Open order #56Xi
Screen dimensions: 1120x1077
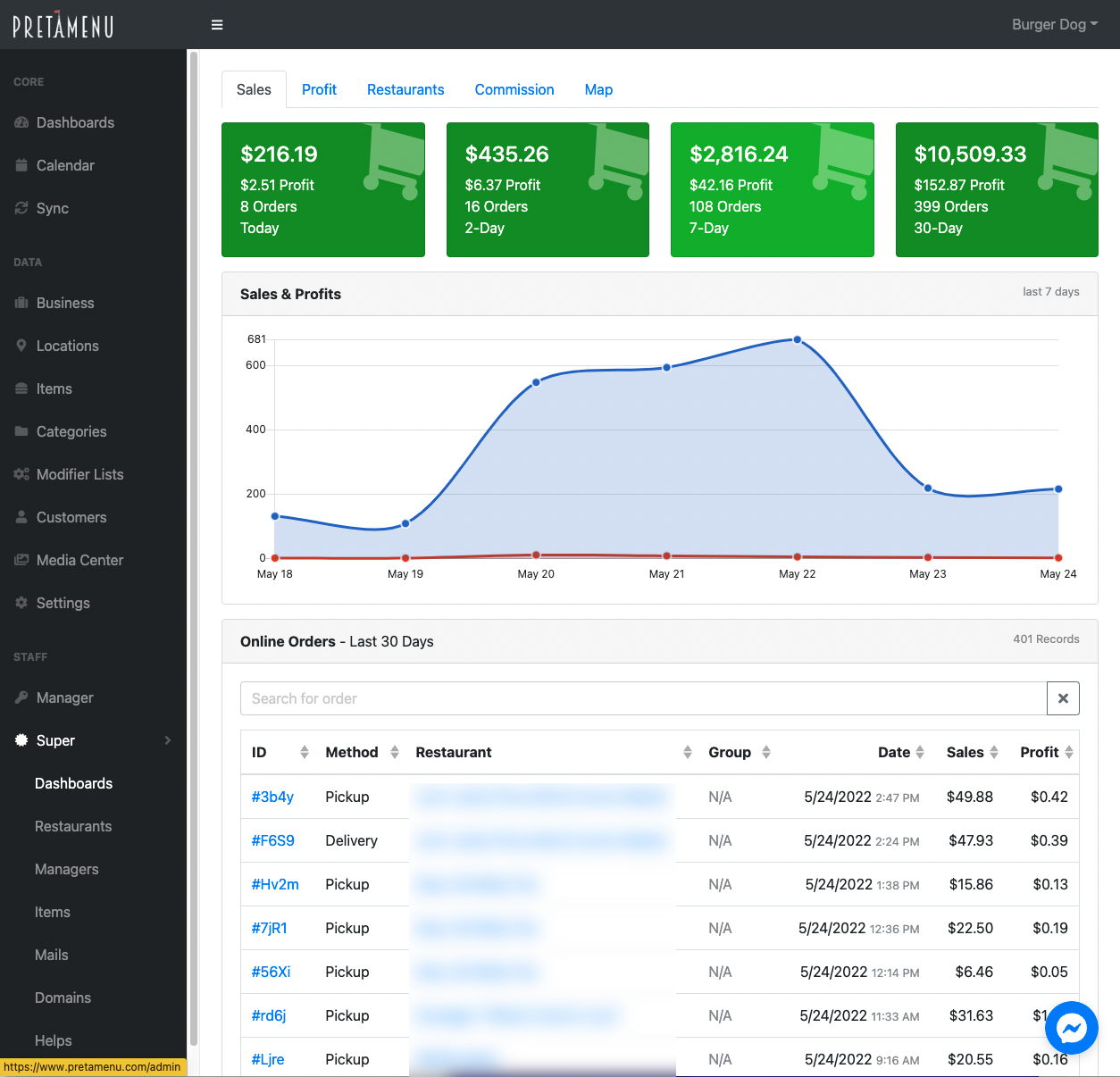271,972
